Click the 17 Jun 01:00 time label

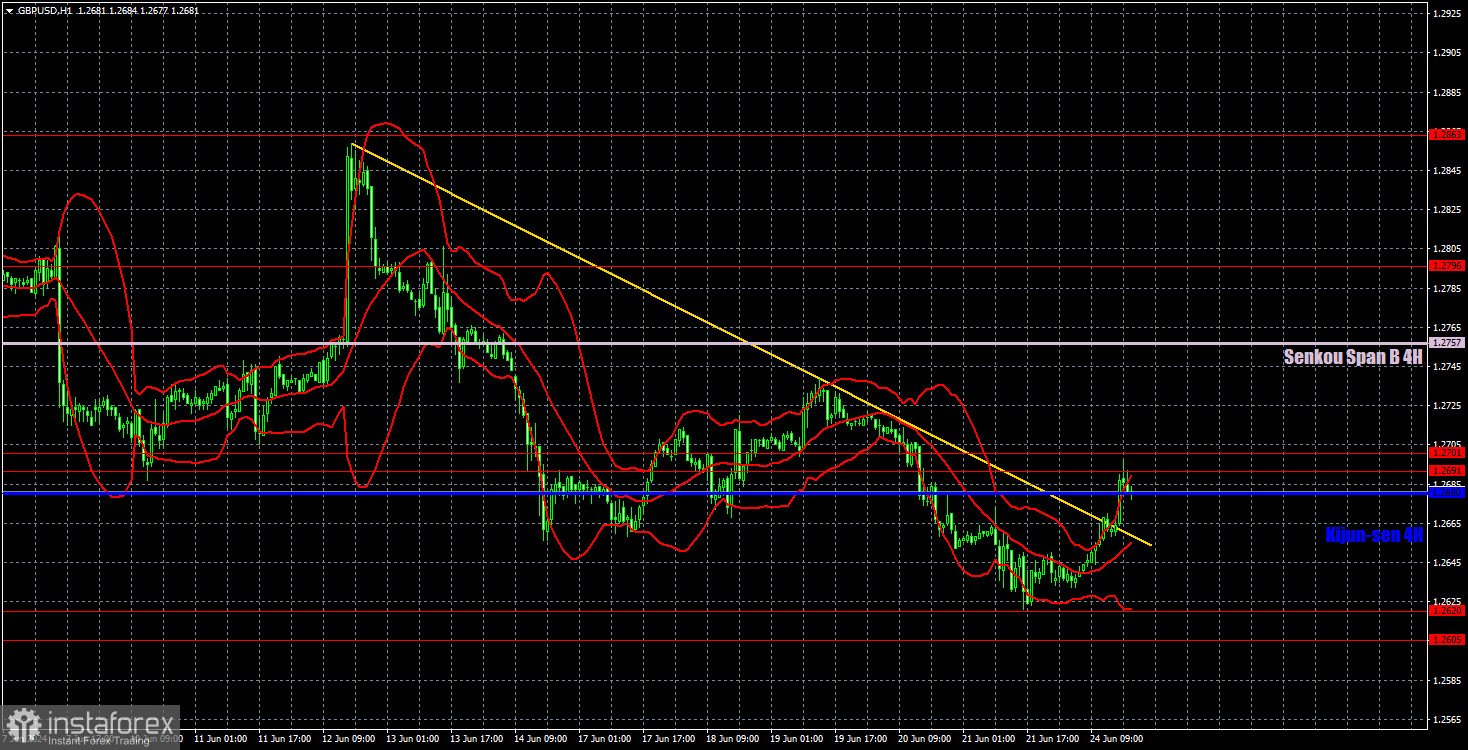[603, 740]
